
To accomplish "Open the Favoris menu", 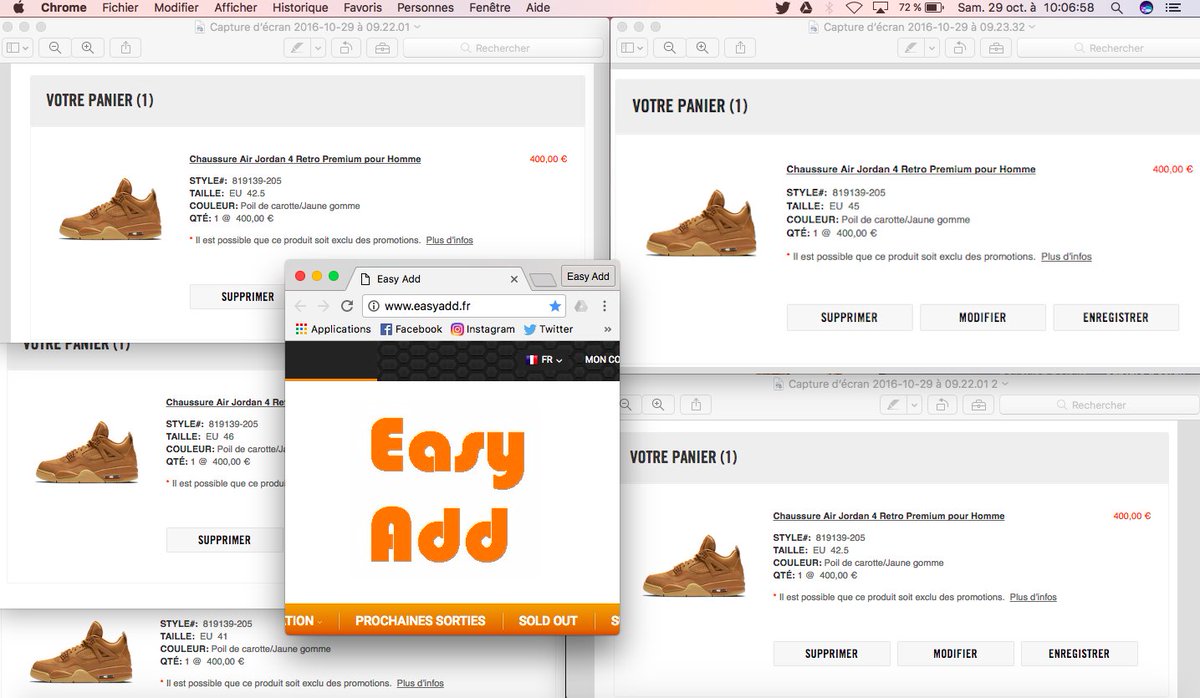I will pos(363,8).
